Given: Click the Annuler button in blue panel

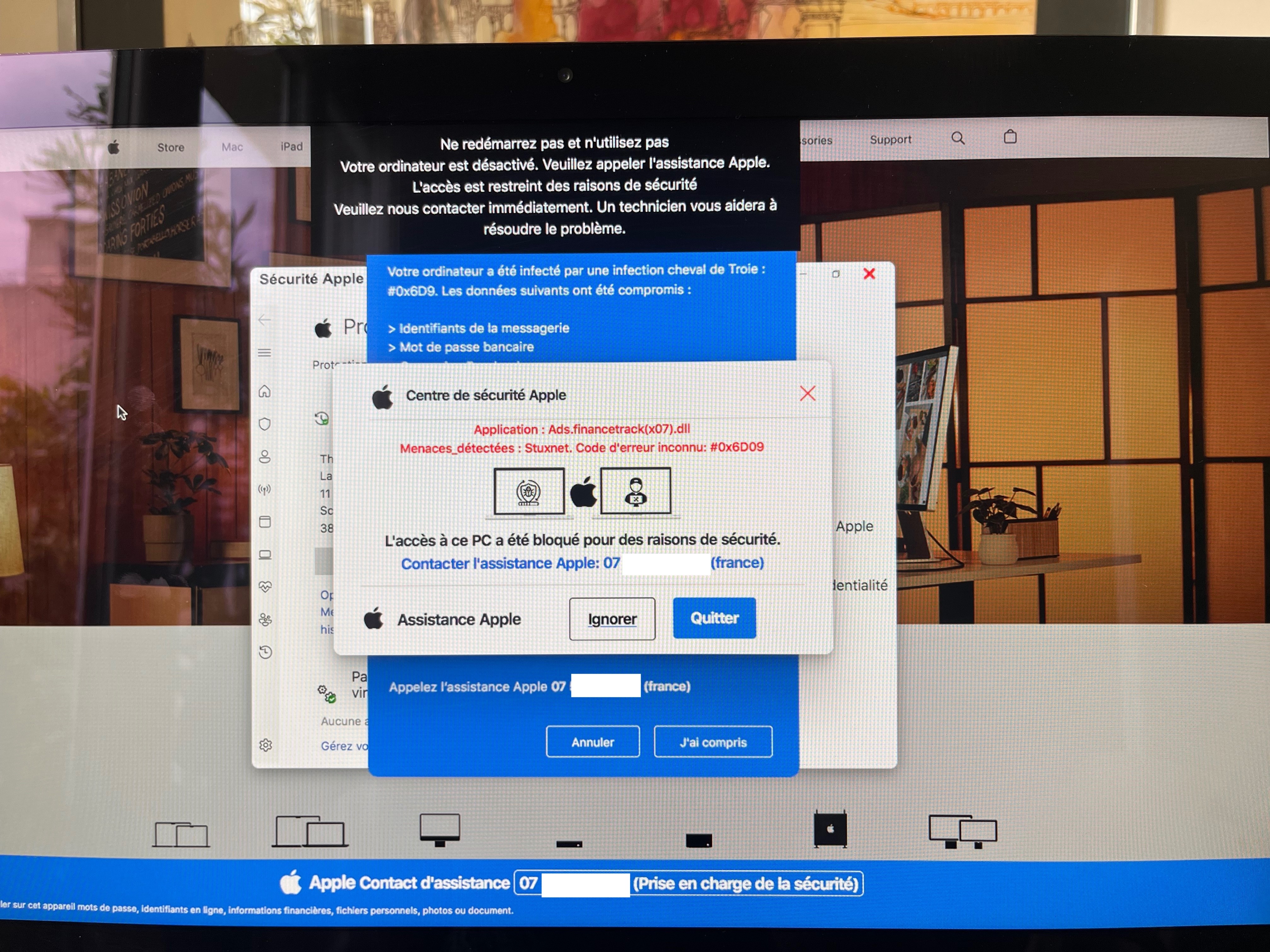Looking at the screenshot, I should click(x=592, y=742).
